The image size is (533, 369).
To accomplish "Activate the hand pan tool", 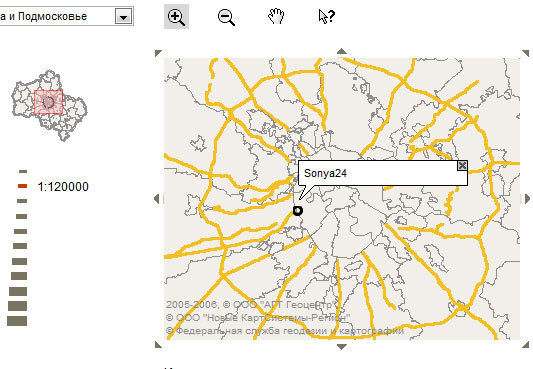I will tap(276, 16).
